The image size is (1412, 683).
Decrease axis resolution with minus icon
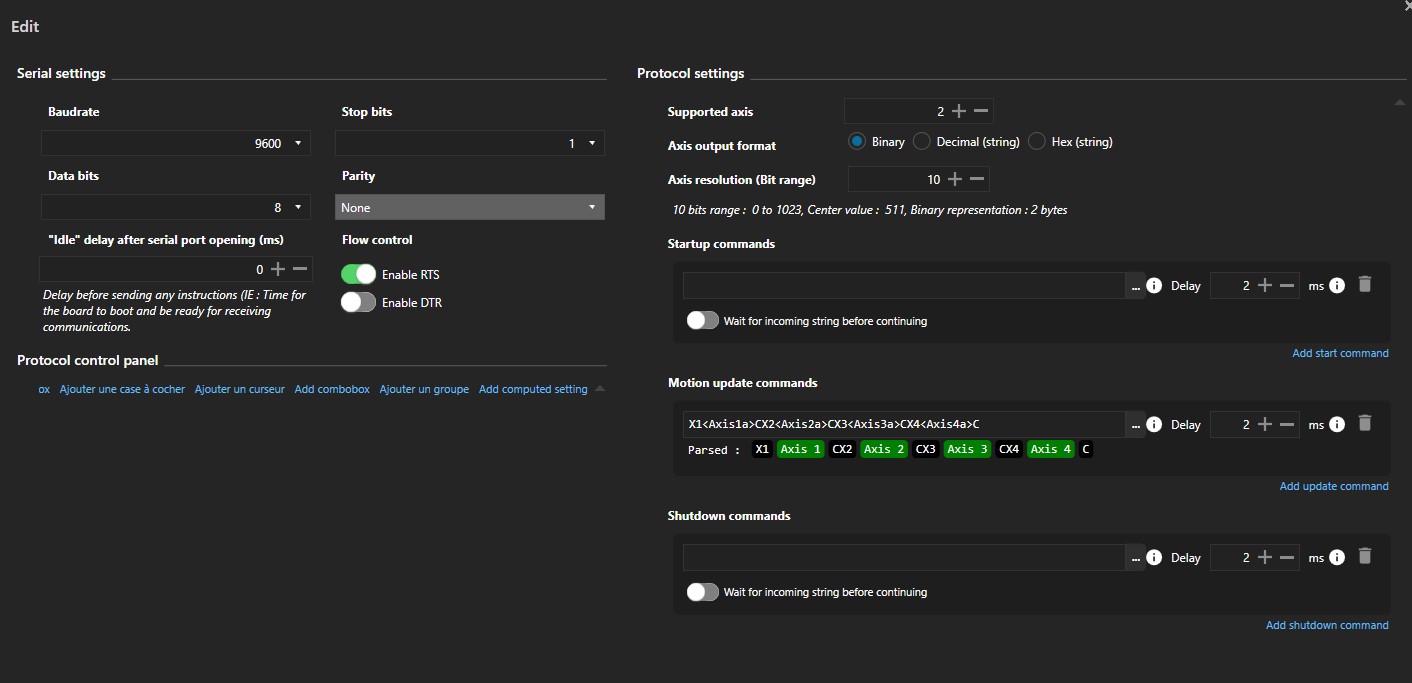coord(978,179)
